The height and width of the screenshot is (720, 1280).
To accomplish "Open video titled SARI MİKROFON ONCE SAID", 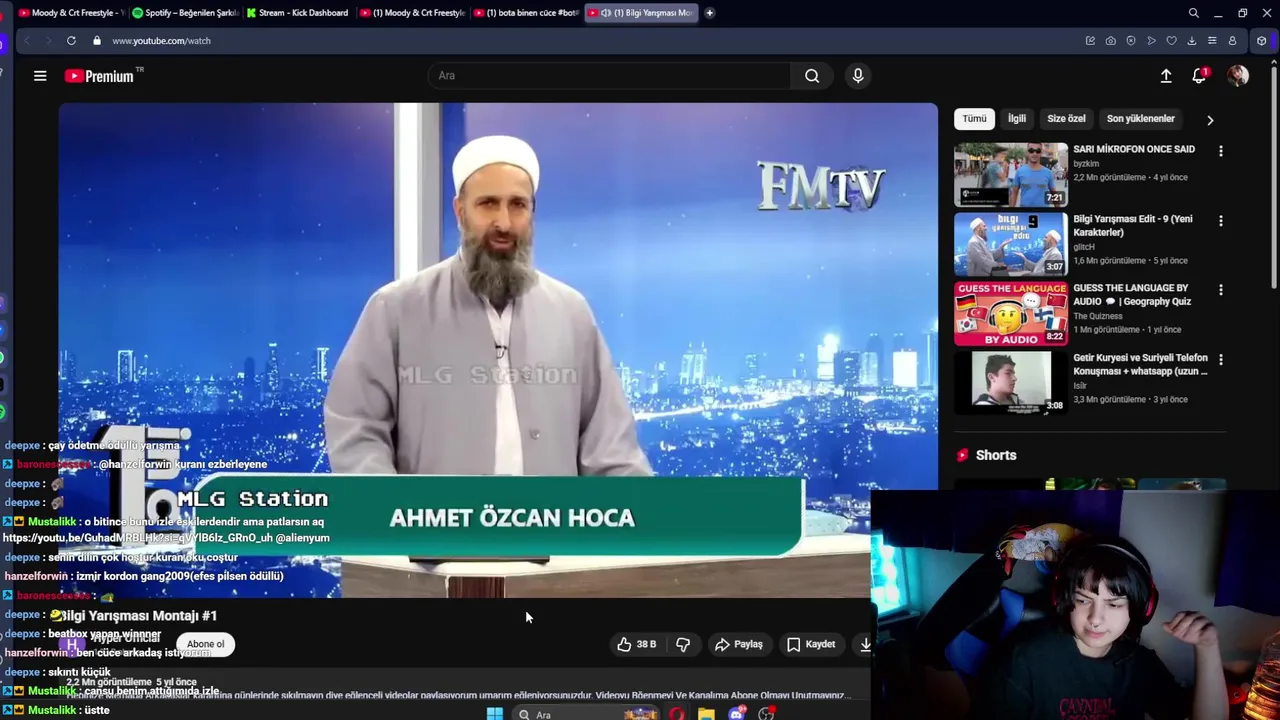I will point(1134,149).
